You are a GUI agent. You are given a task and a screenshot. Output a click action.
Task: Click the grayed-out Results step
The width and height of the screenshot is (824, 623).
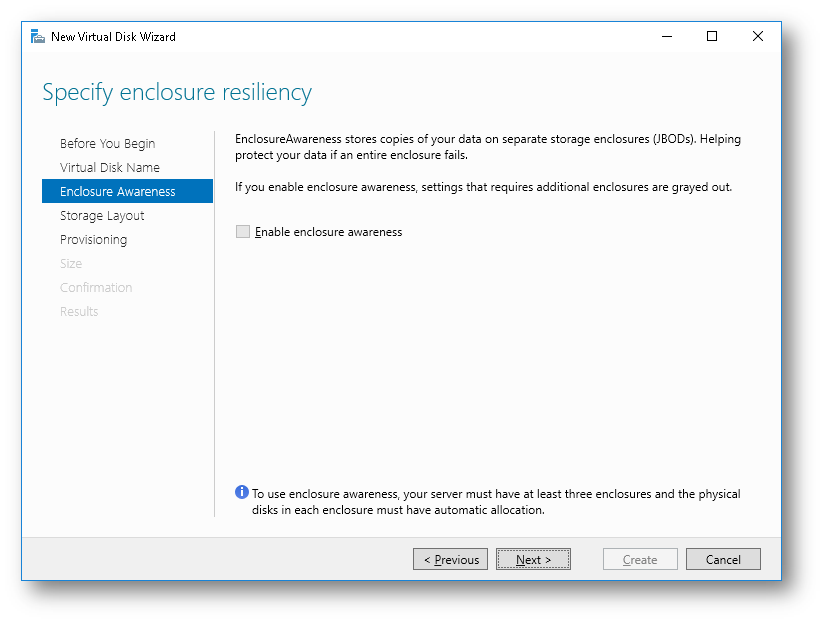pos(79,312)
